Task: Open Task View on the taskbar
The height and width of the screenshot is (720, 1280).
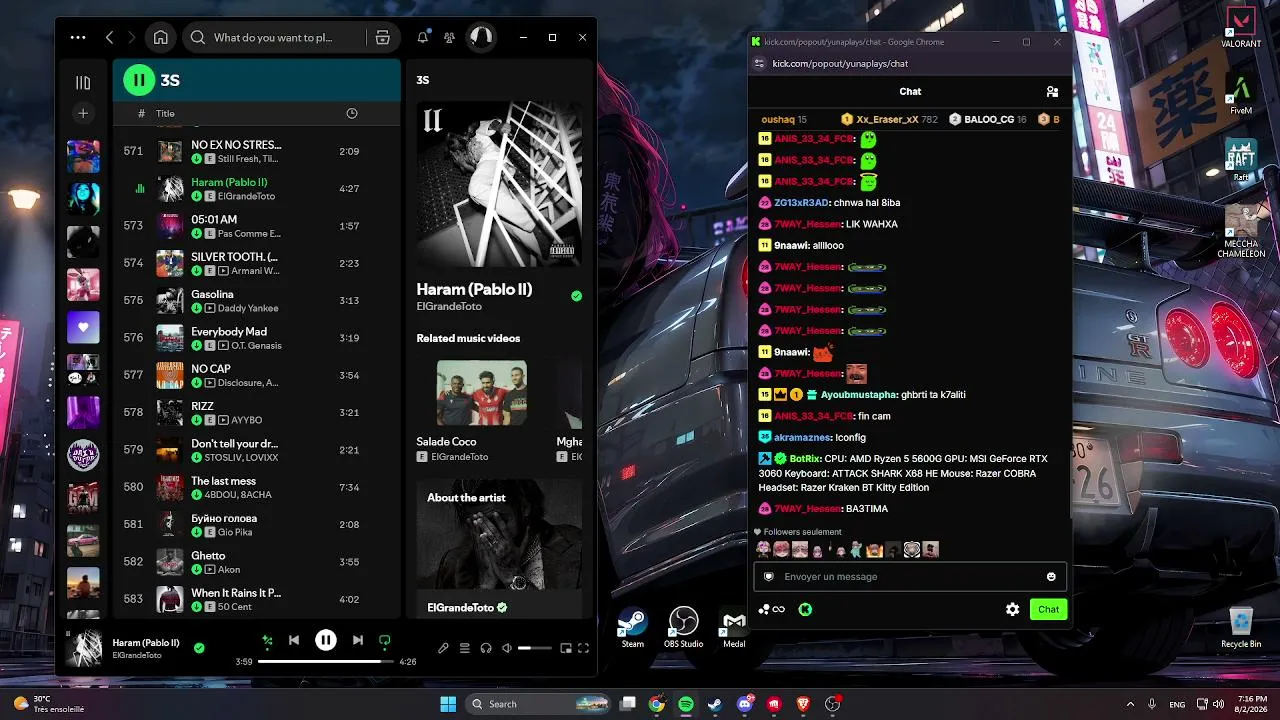Action: point(627,704)
